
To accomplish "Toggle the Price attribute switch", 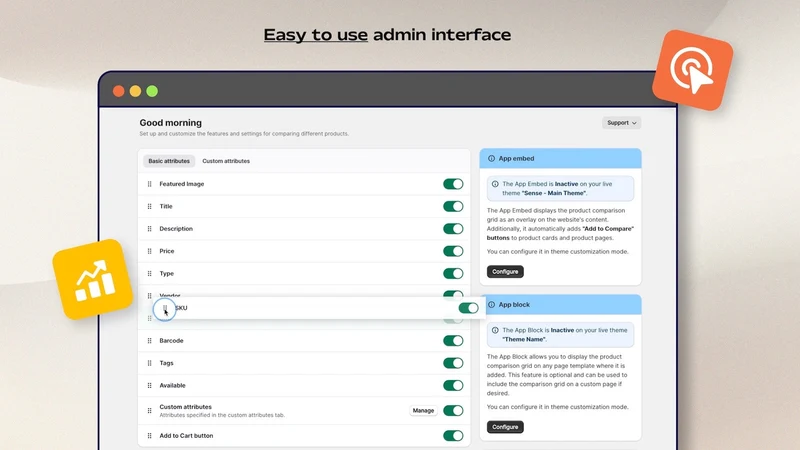I will tap(453, 251).
